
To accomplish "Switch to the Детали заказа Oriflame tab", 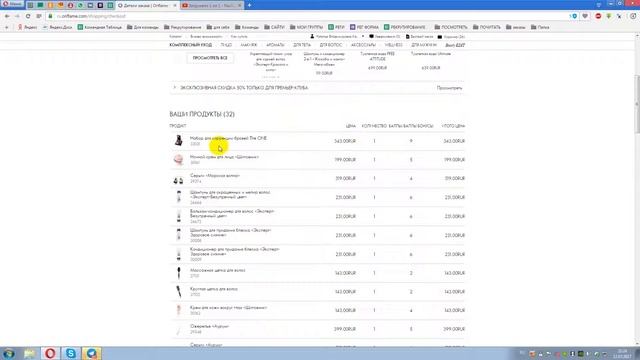I will pos(147,5).
